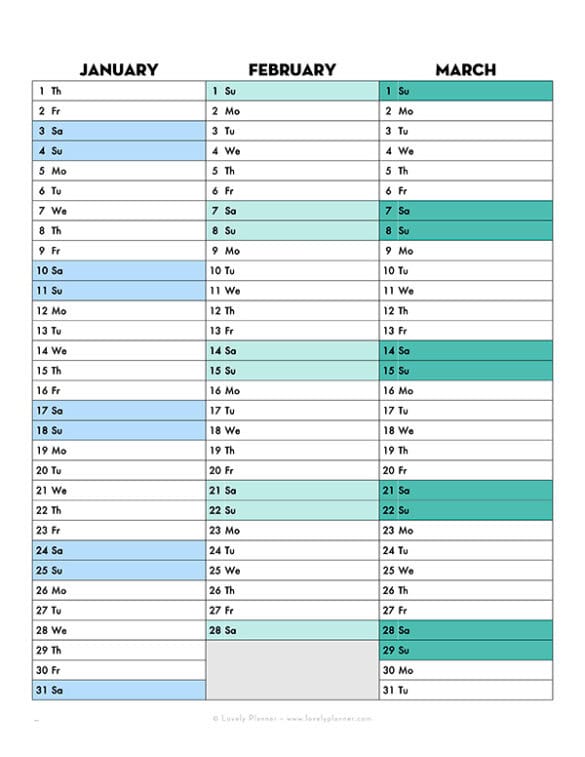The width and height of the screenshot is (585, 757).
Task: Click the MARCH month heading
Action: point(466,70)
